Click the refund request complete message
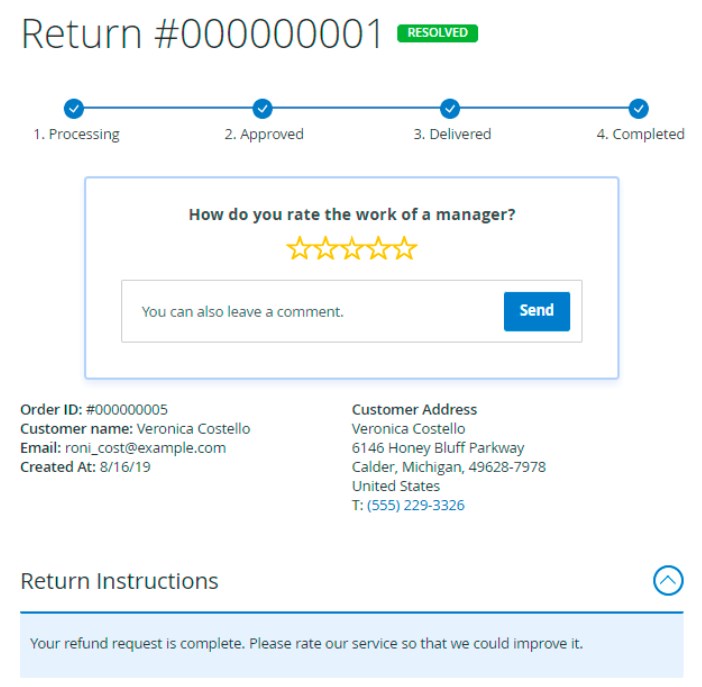Screen dimensions: 702x687 point(307,644)
